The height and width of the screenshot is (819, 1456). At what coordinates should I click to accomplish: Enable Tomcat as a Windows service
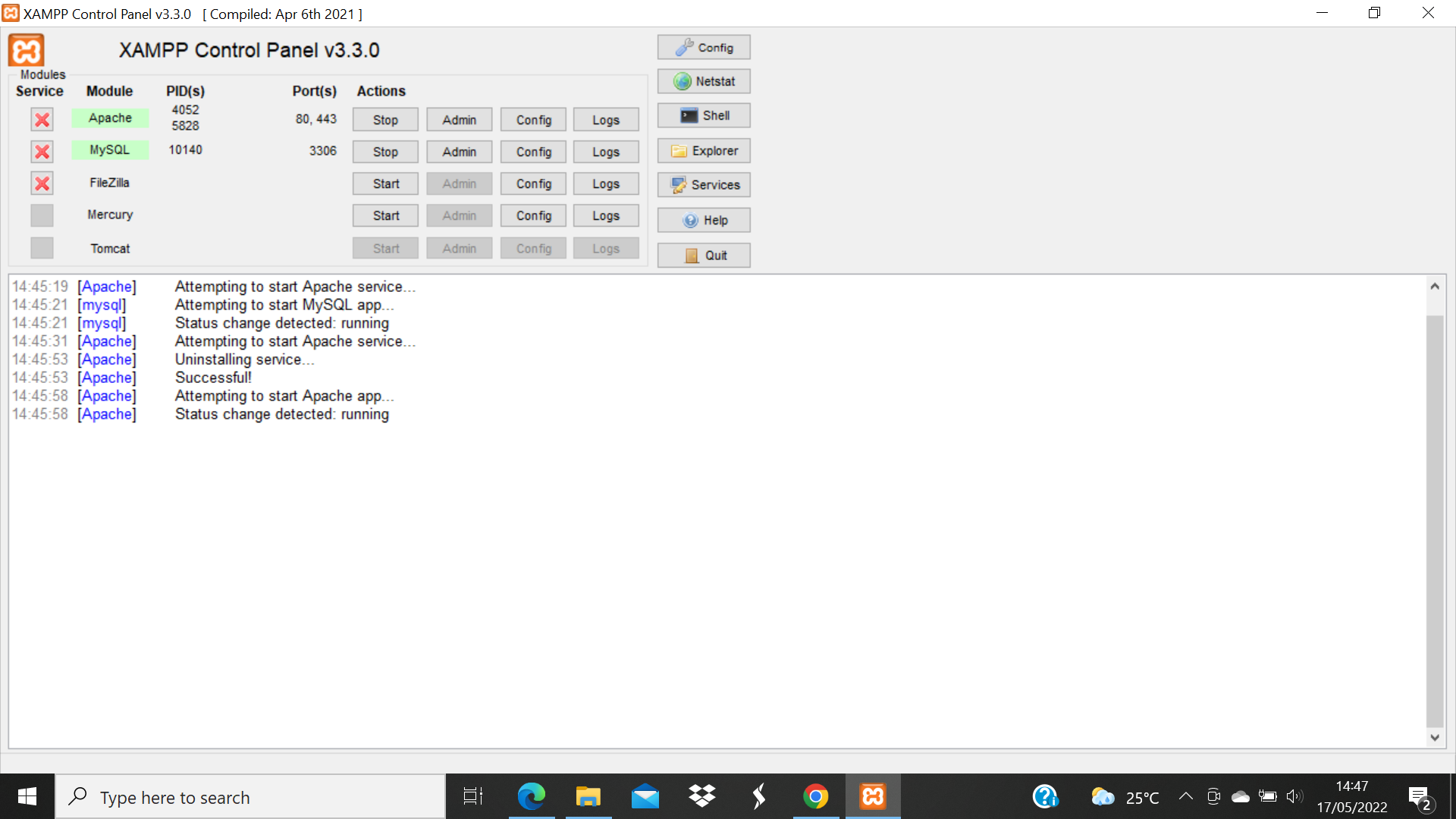tap(42, 248)
